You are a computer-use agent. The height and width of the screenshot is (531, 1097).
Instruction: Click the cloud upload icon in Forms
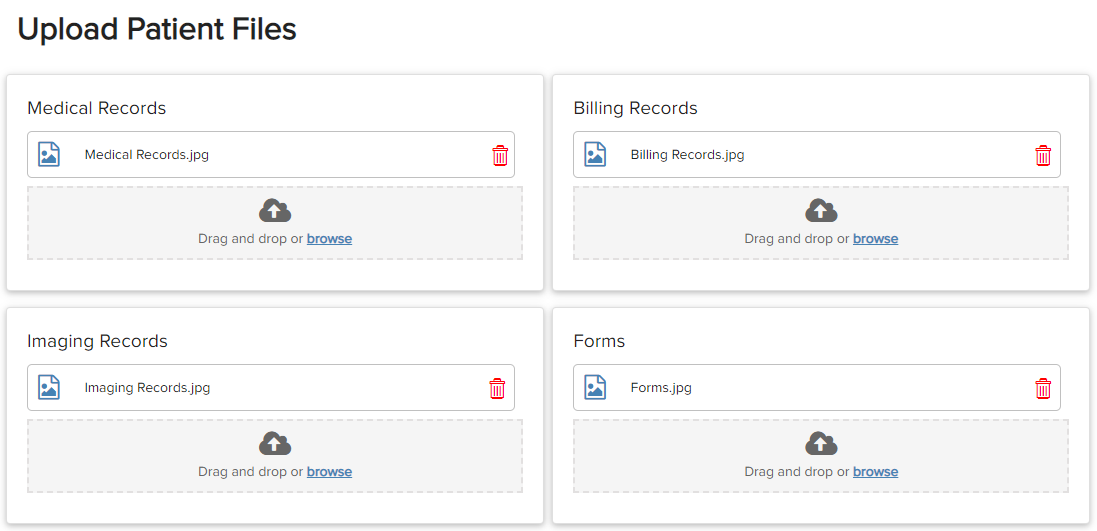[821, 444]
